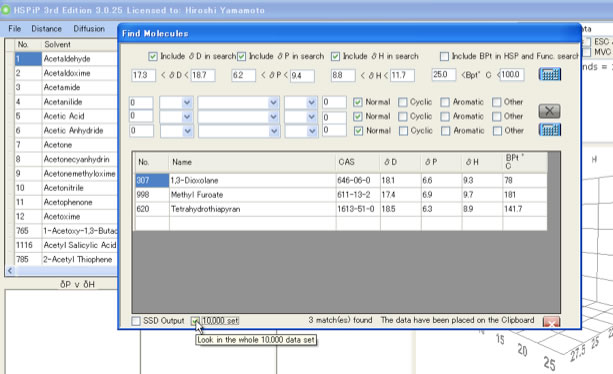Click the green HSPiP app icon in the title bar
The image size is (613, 374).
tap(5, 10)
